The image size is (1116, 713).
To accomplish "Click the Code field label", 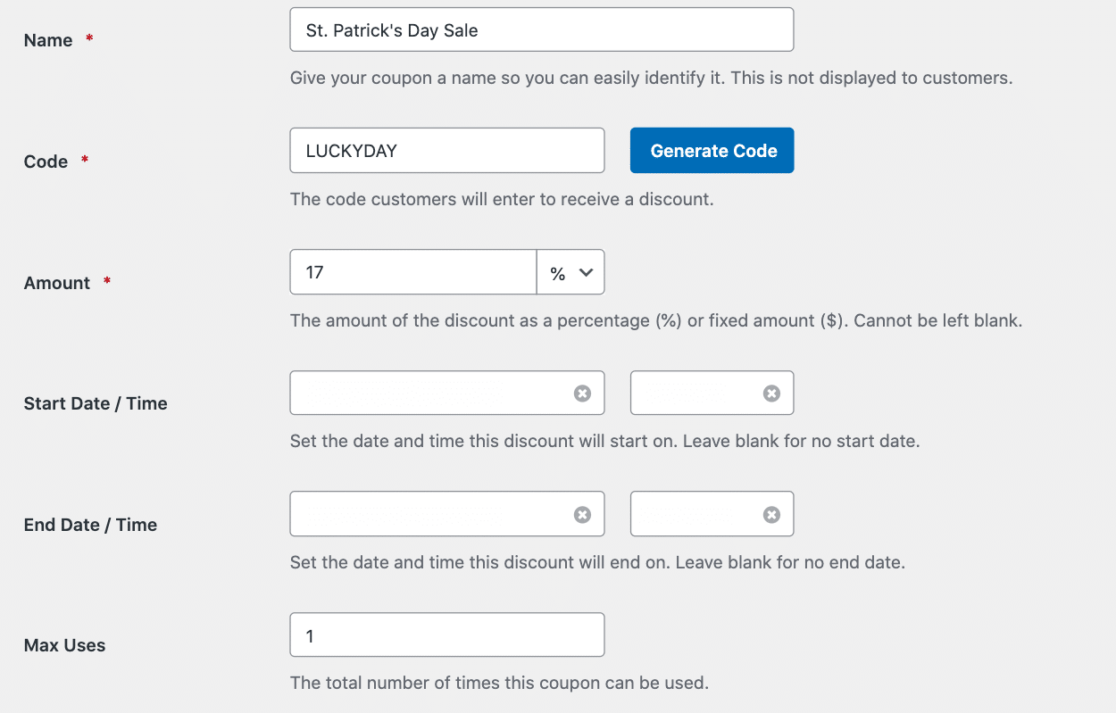I will click(x=46, y=162).
